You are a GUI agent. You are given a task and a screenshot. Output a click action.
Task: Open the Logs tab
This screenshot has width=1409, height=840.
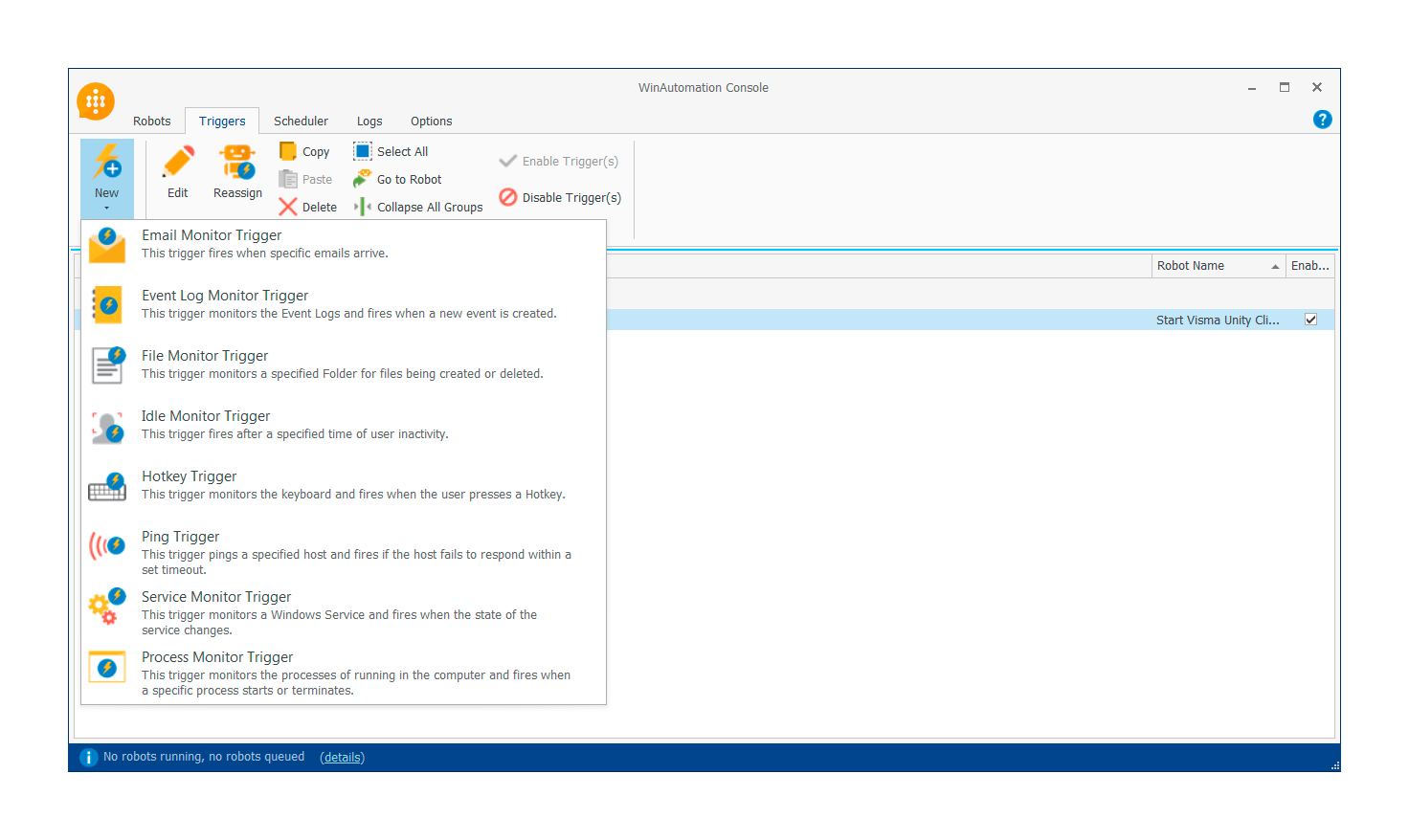point(369,122)
